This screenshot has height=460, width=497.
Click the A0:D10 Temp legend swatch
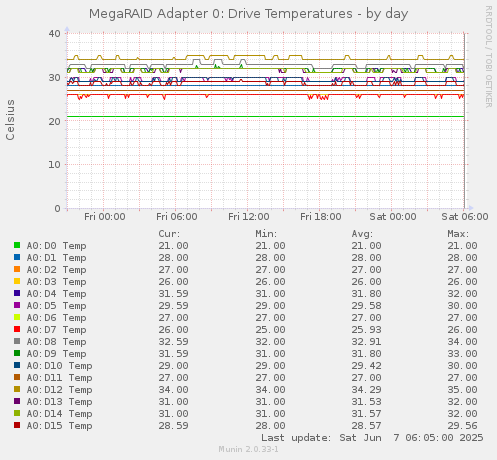(x=17, y=365)
